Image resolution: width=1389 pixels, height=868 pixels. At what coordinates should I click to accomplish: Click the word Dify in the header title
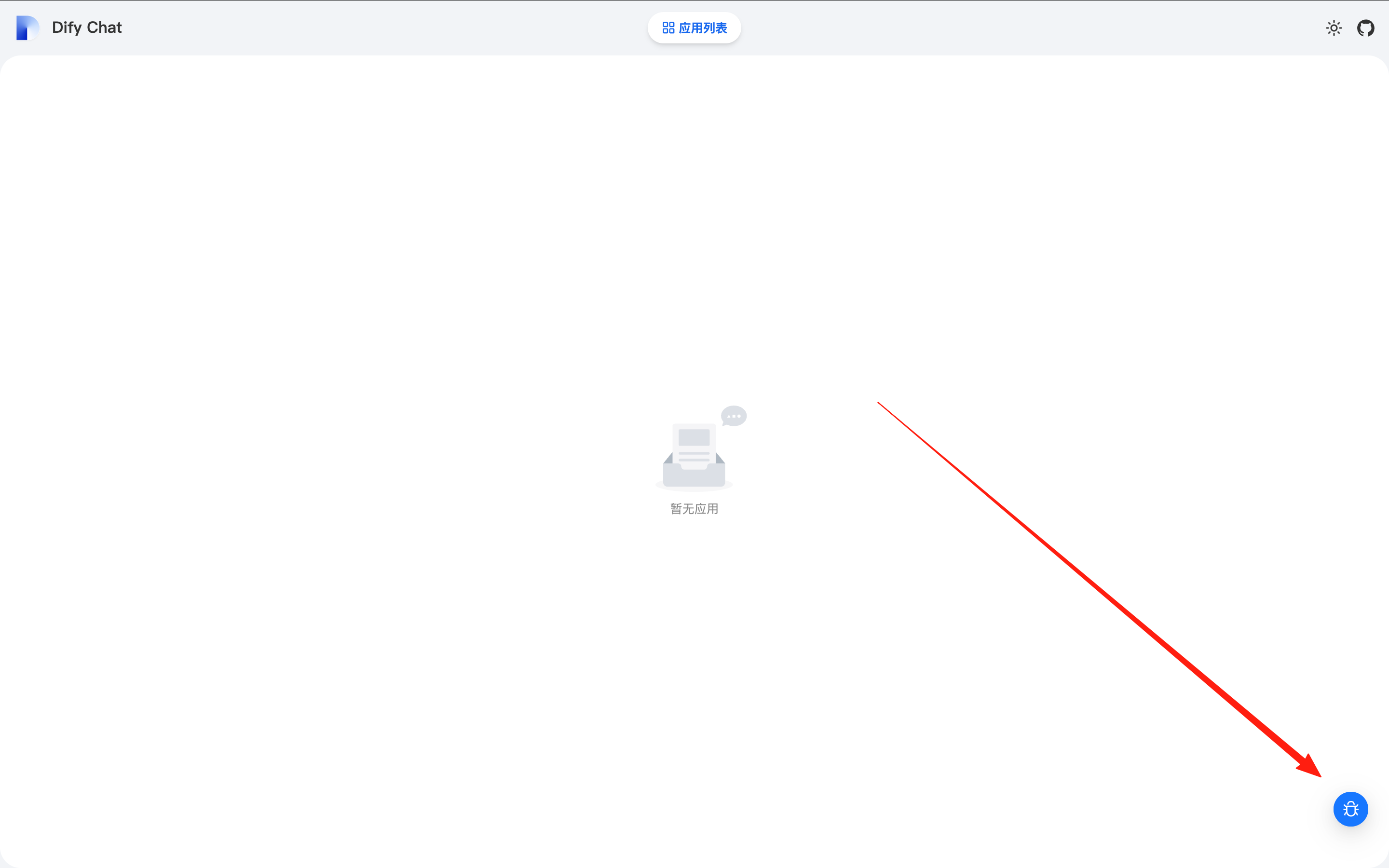[x=67, y=27]
